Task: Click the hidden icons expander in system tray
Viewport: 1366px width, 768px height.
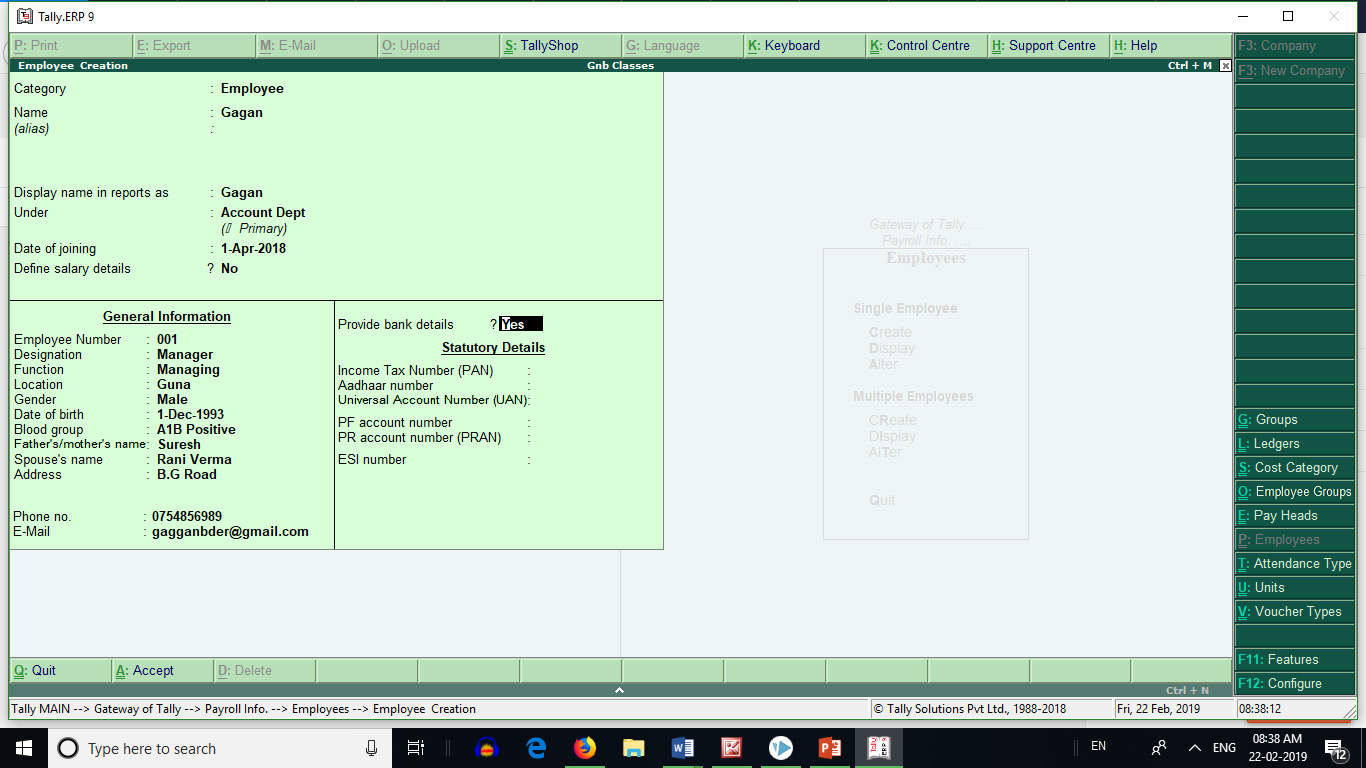Action: click(x=1194, y=746)
